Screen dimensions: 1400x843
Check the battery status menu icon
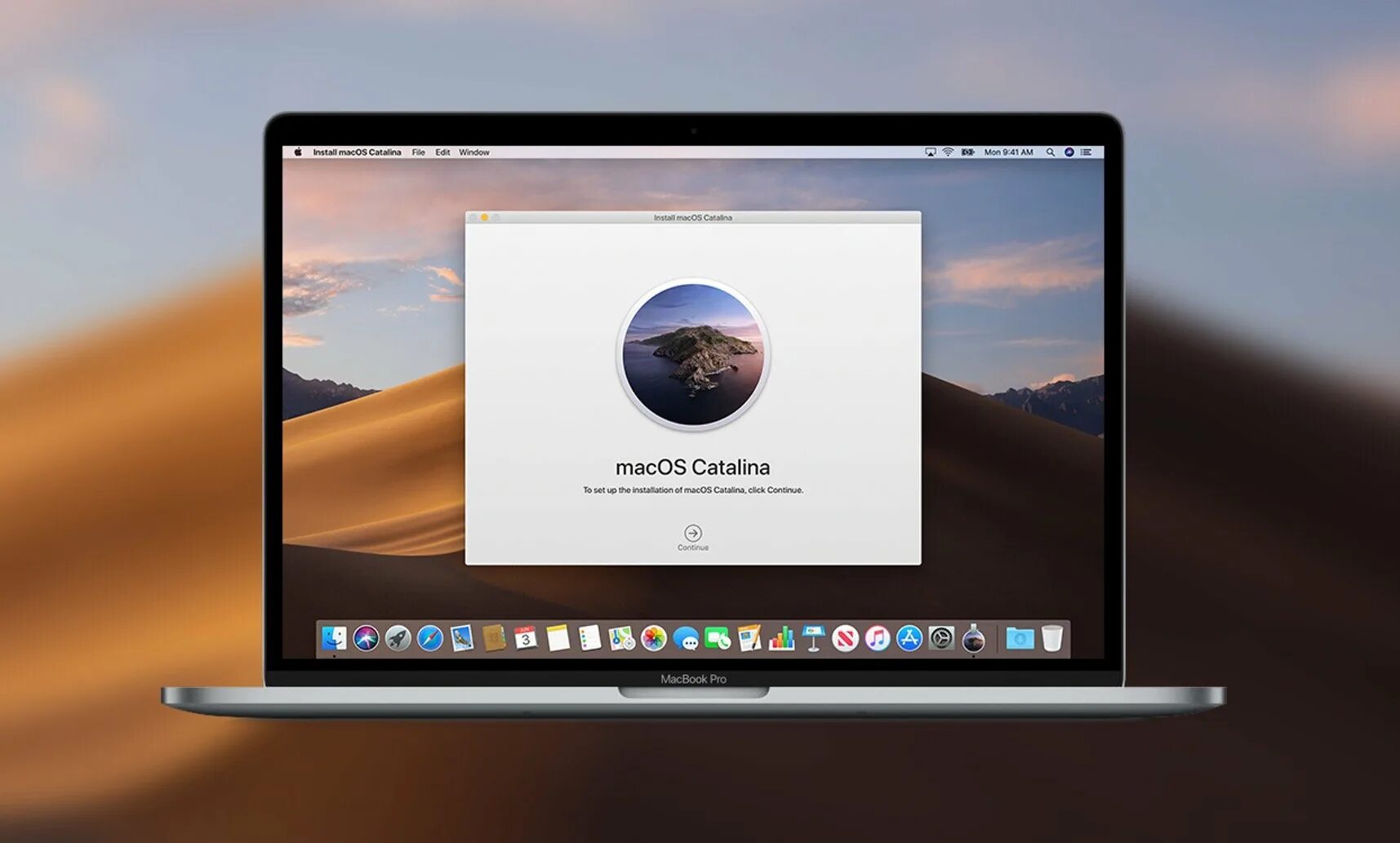coord(968,153)
